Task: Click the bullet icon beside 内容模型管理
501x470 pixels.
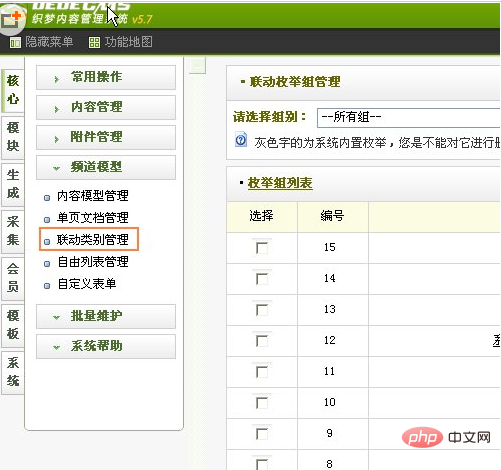Action: click(x=47, y=198)
